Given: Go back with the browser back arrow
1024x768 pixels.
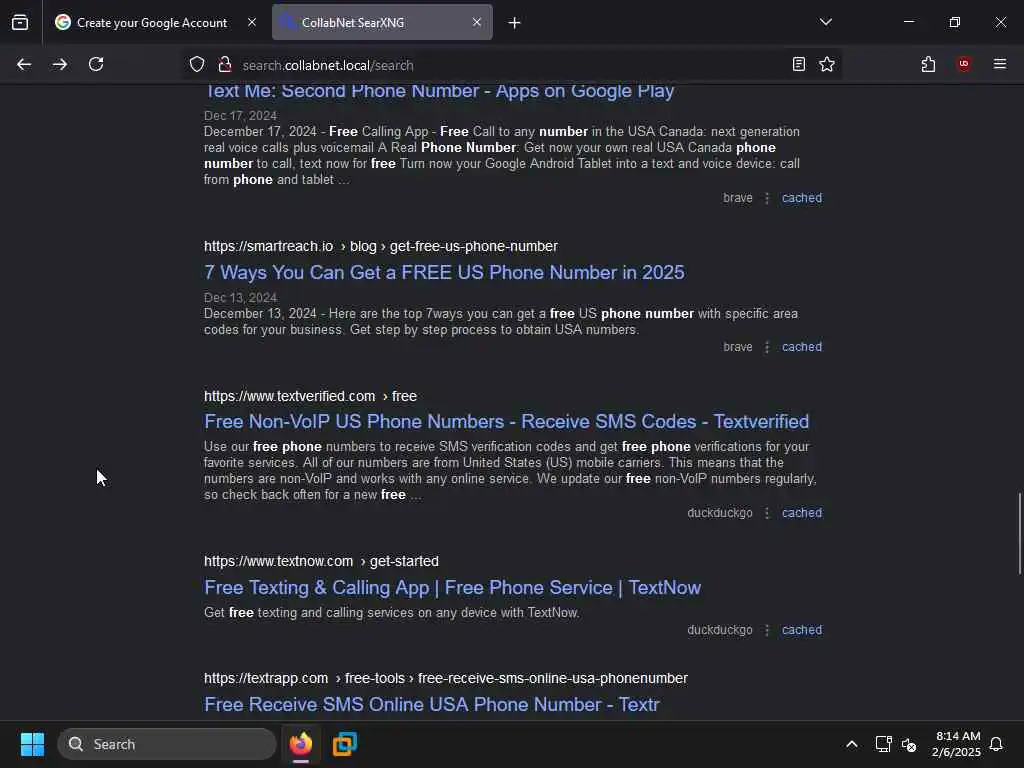Looking at the screenshot, I should pyautogui.click(x=24, y=64).
